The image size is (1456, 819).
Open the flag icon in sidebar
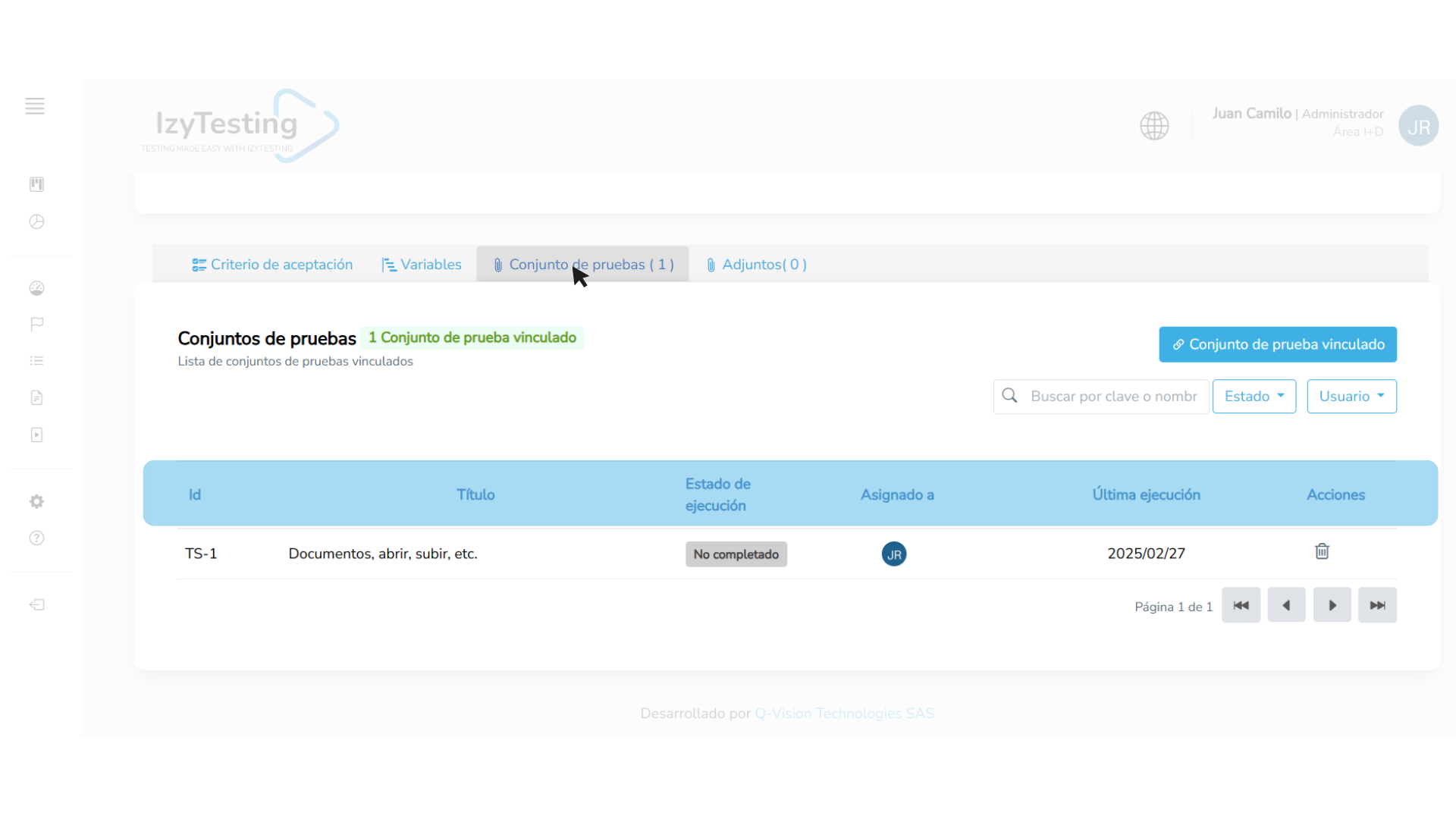click(36, 325)
